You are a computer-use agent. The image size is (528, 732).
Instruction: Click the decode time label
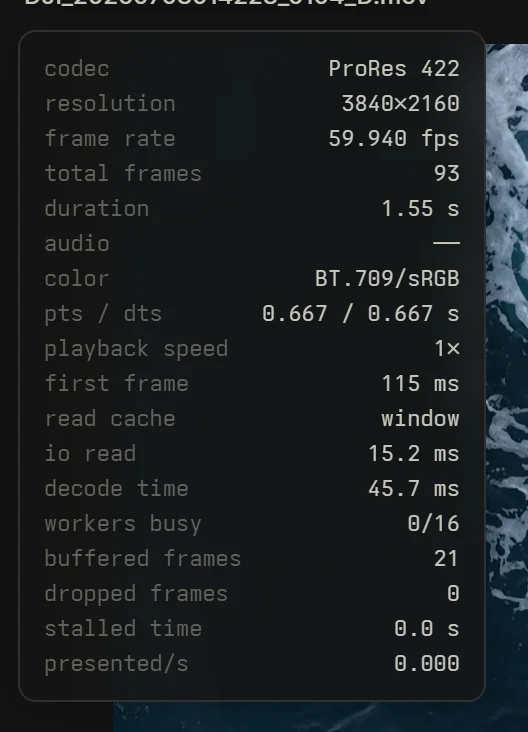click(x=117, y=489)
